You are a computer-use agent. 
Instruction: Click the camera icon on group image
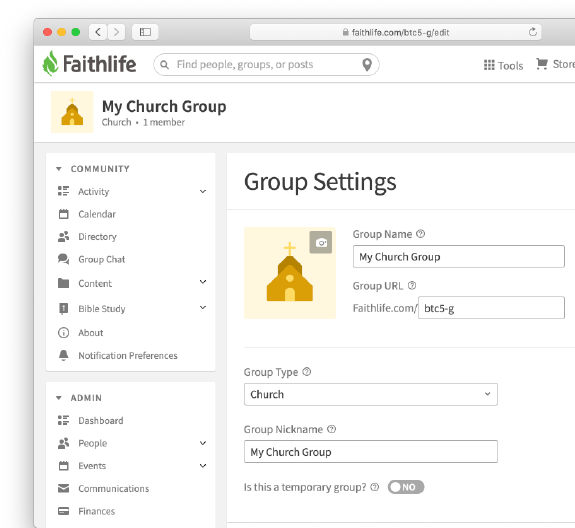point(321,242)
